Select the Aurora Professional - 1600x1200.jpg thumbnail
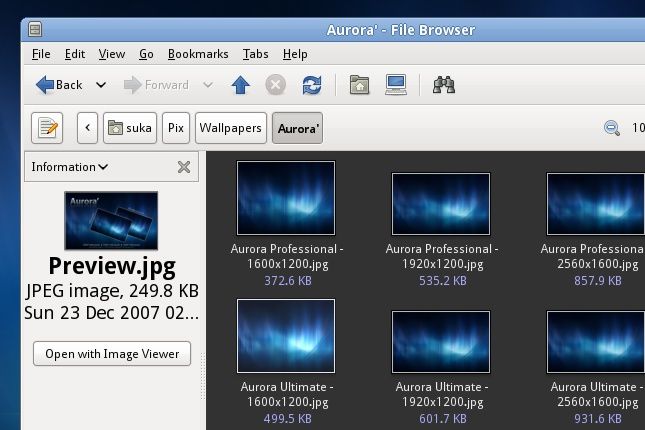The width and height of the screenshot is (645, 430). point(286,198)
